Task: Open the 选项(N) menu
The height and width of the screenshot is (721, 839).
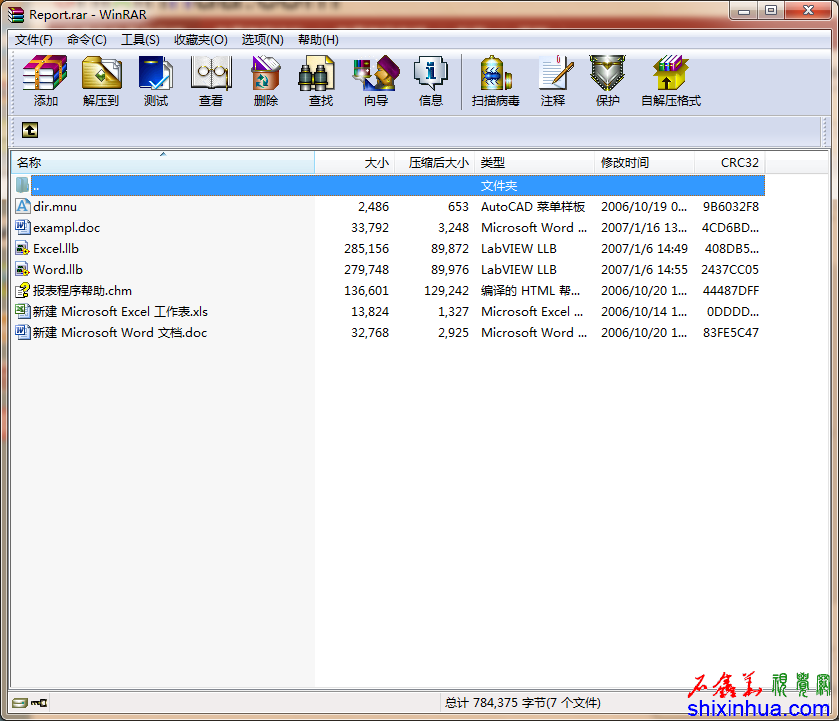Action: point(262,40)
